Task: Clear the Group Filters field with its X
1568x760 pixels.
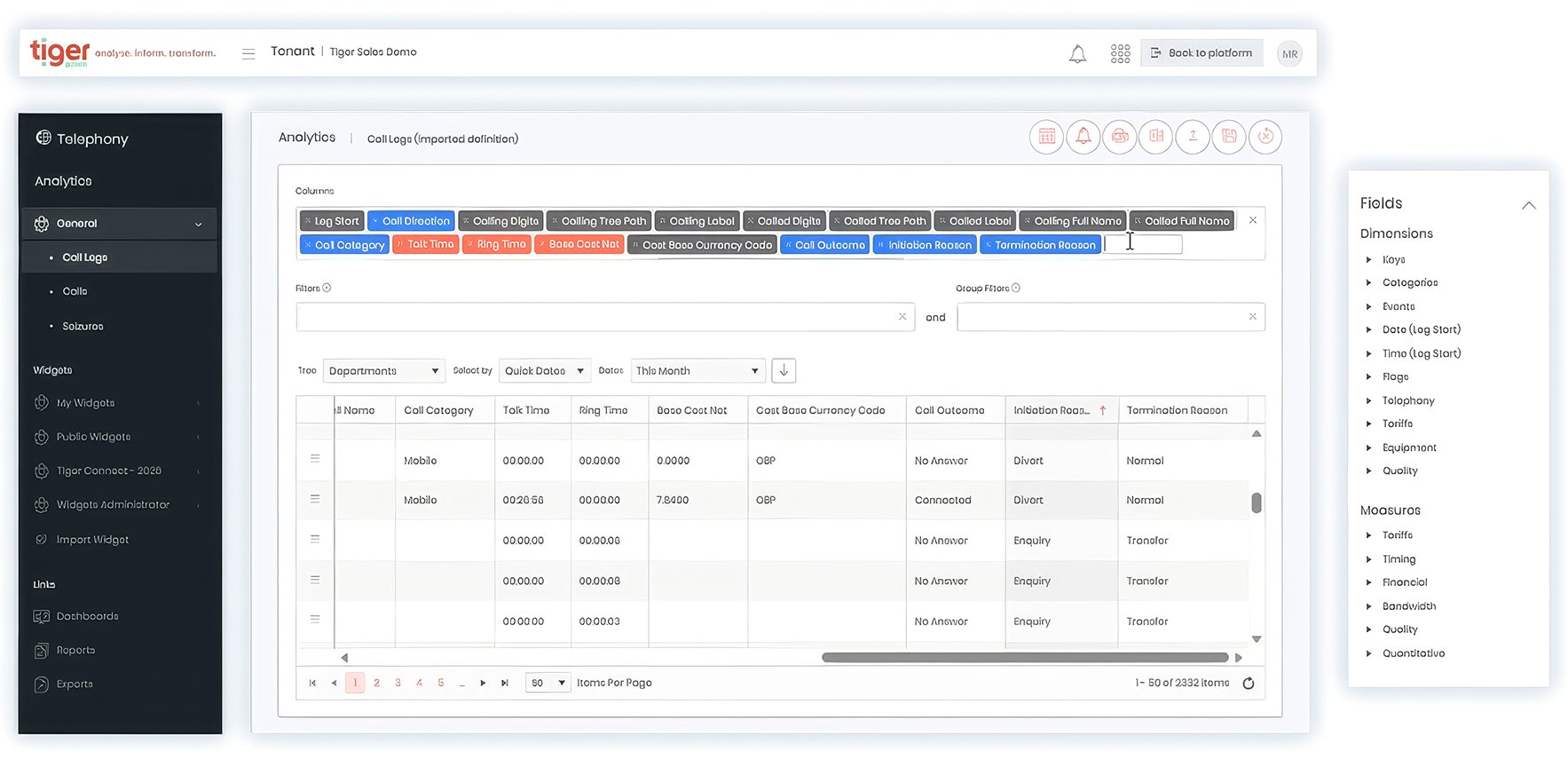Action: [1253, 317]
